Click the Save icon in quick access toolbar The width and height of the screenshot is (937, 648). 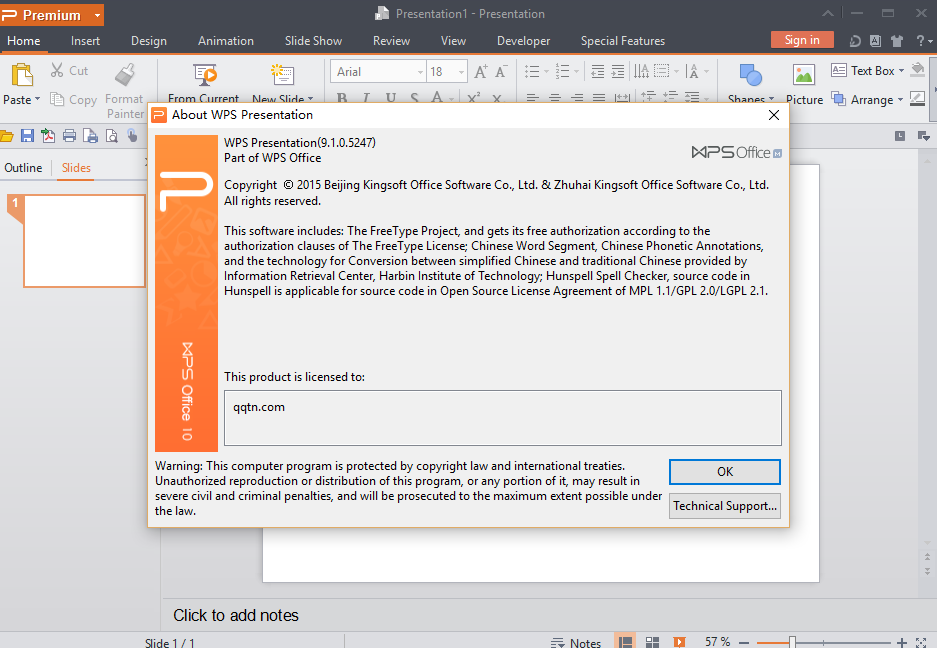coord(27,136)
